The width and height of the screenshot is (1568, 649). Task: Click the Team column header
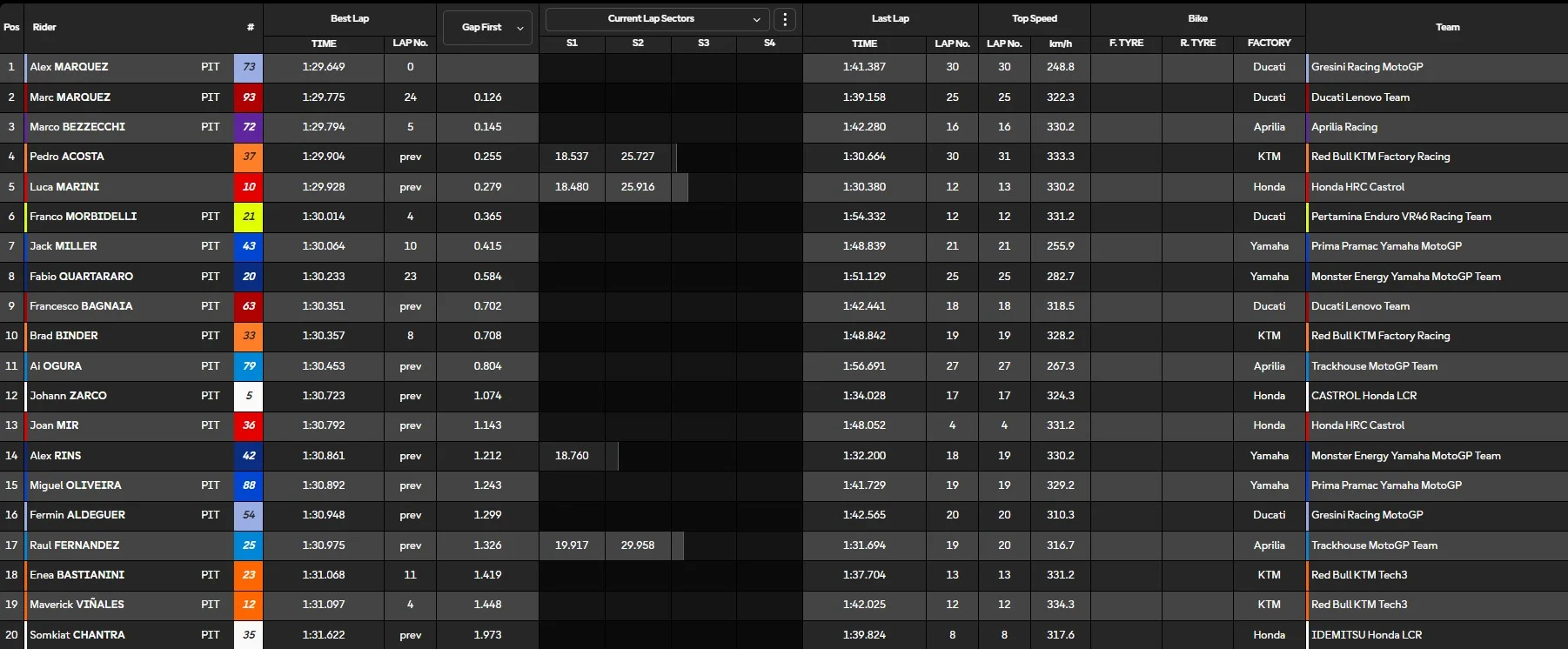click(1447, 27)
